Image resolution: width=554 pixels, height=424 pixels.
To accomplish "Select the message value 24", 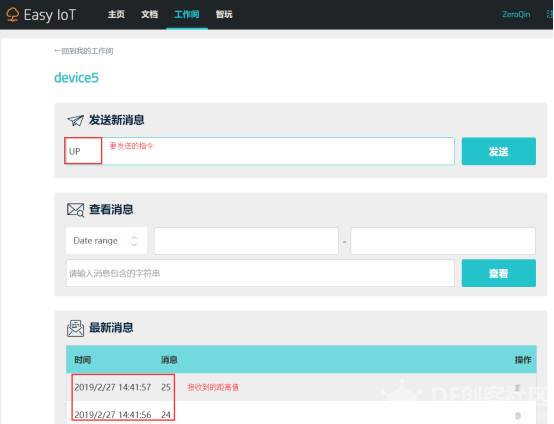I will click(166, 414).
